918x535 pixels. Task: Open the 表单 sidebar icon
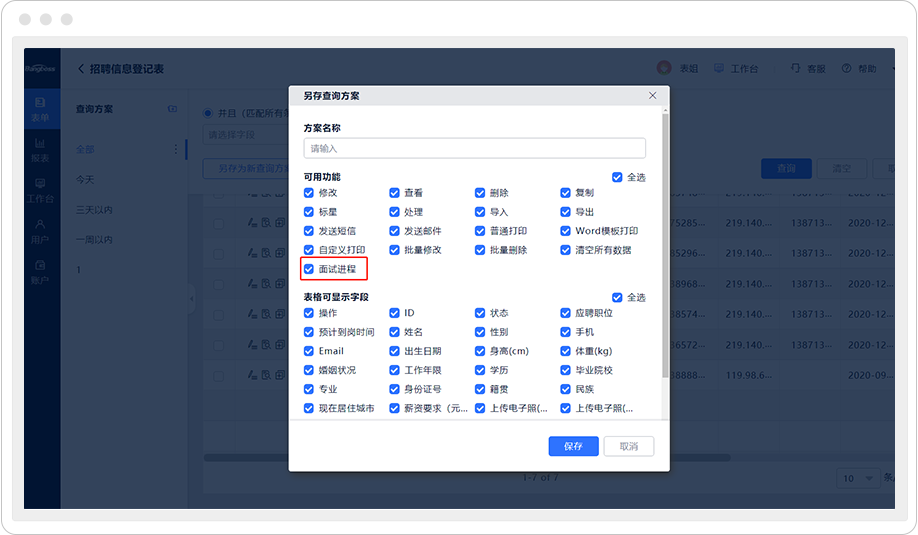40,103
